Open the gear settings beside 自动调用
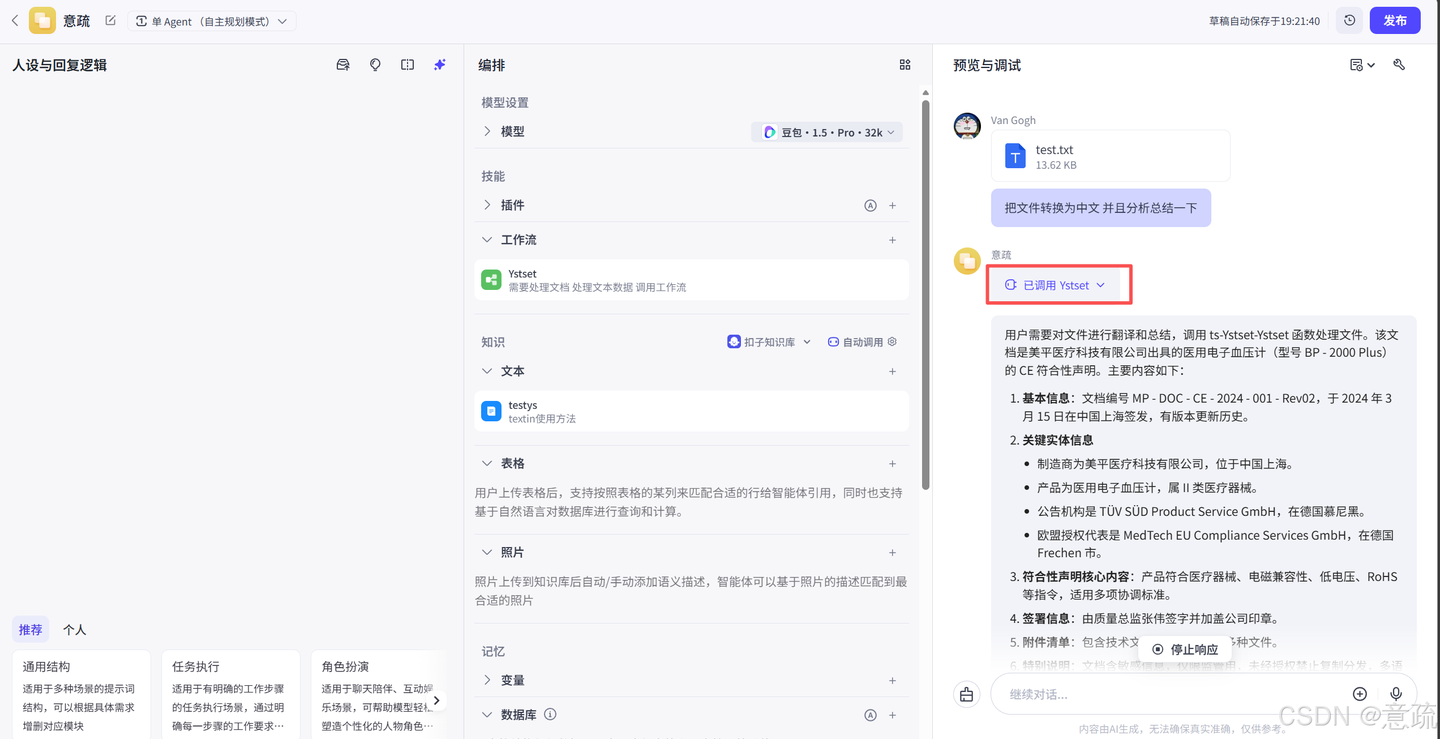 click(x=892, y=342)
